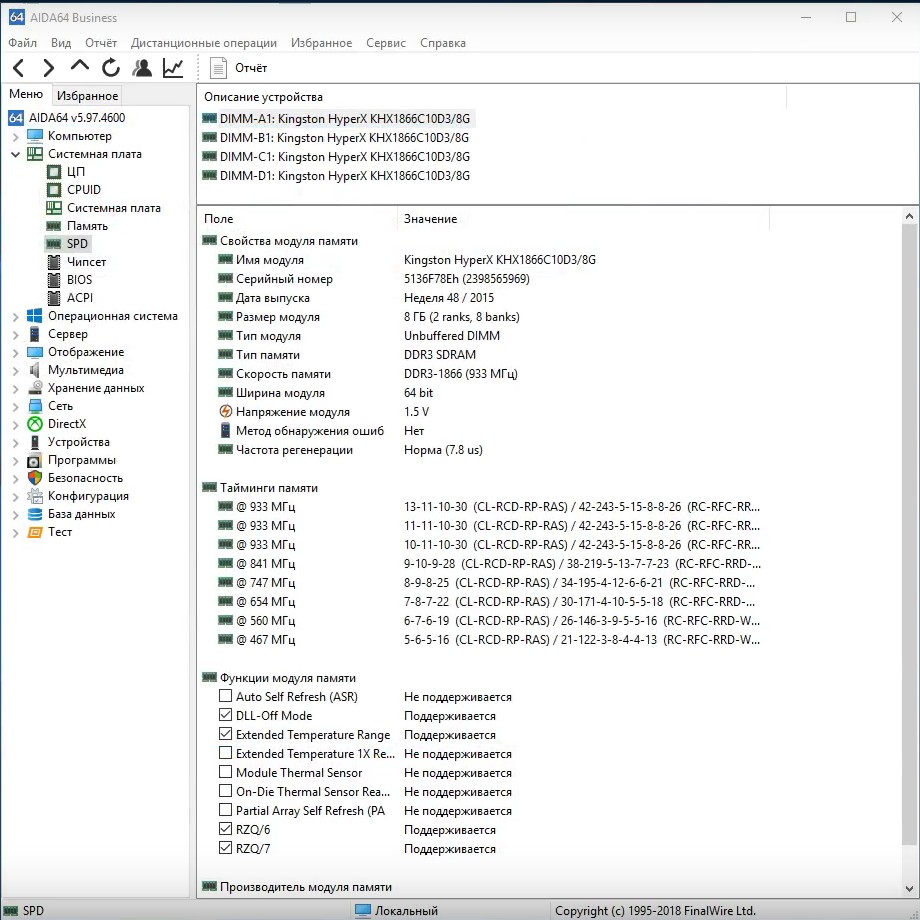
Task: Select the Хранение данных storage node
Action: point(96,388)
